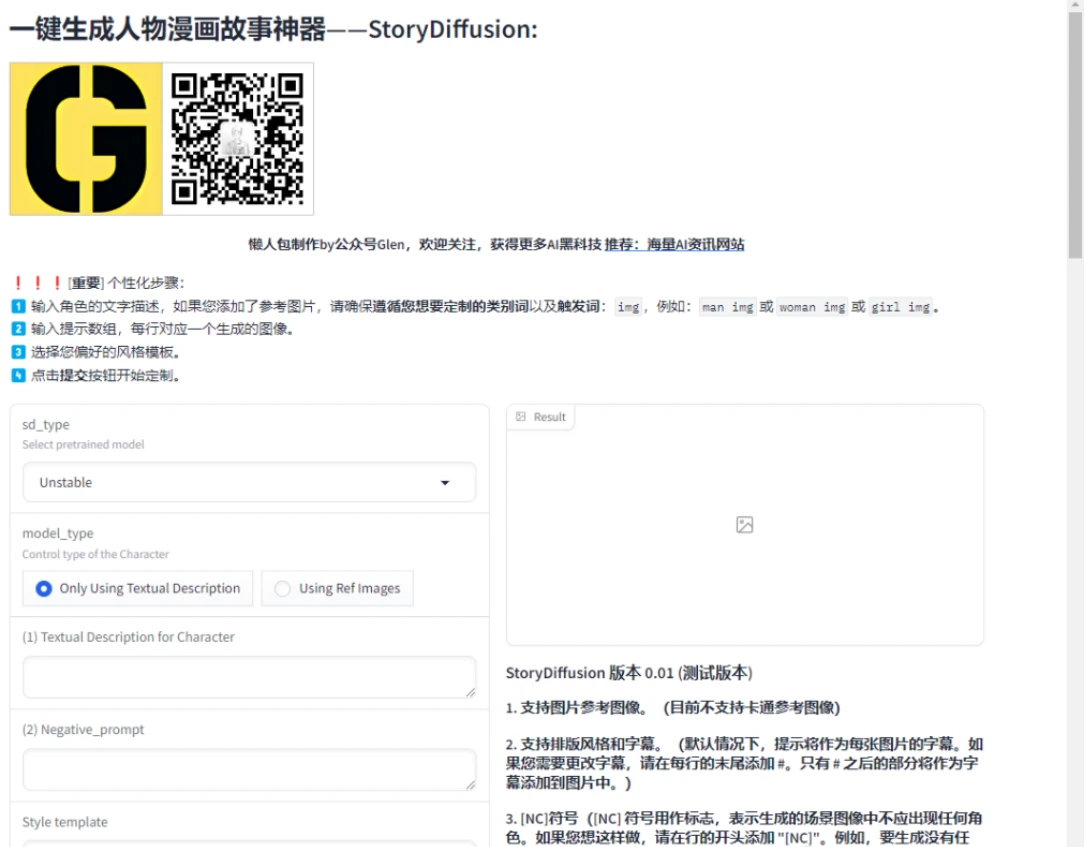The height and width of the screenshot is (847, 1087).
Task: Click the yellow G logo image
Action: coord(84,138)
